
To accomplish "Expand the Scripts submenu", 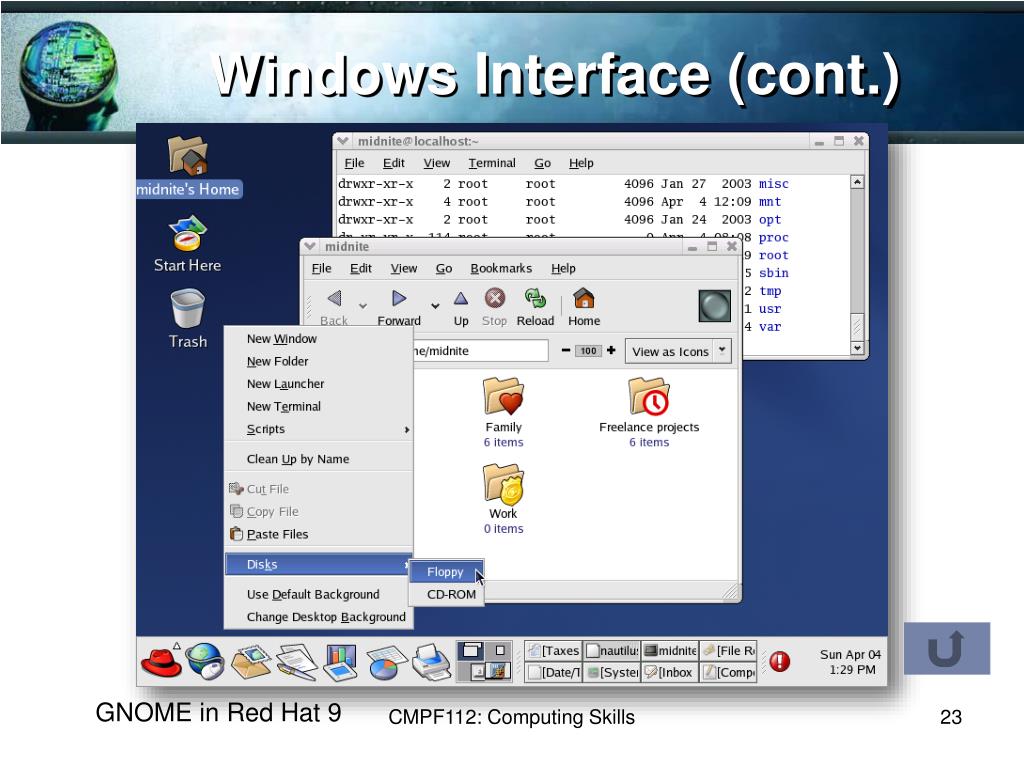I will pyautogui.click(x=319, y=429).
